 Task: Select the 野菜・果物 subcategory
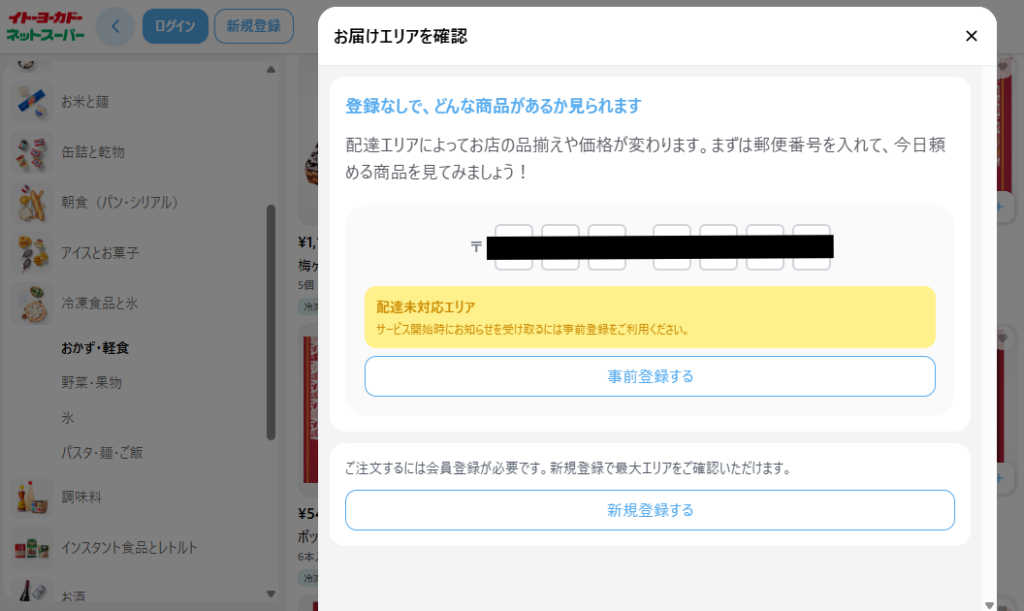pyautogui.click(x=91, y=383)
